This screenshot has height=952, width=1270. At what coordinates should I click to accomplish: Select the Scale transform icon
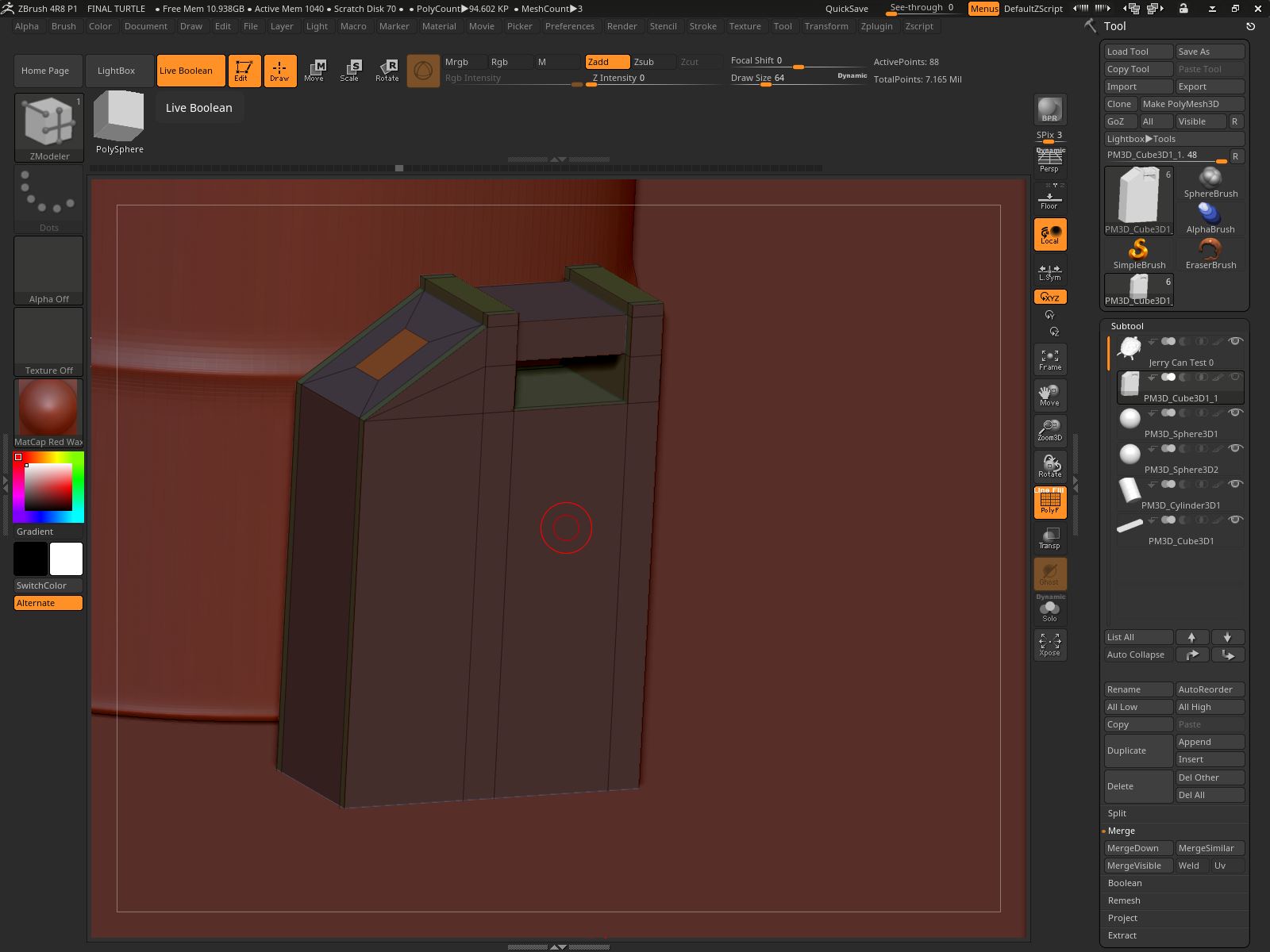(x=349, y=71)
